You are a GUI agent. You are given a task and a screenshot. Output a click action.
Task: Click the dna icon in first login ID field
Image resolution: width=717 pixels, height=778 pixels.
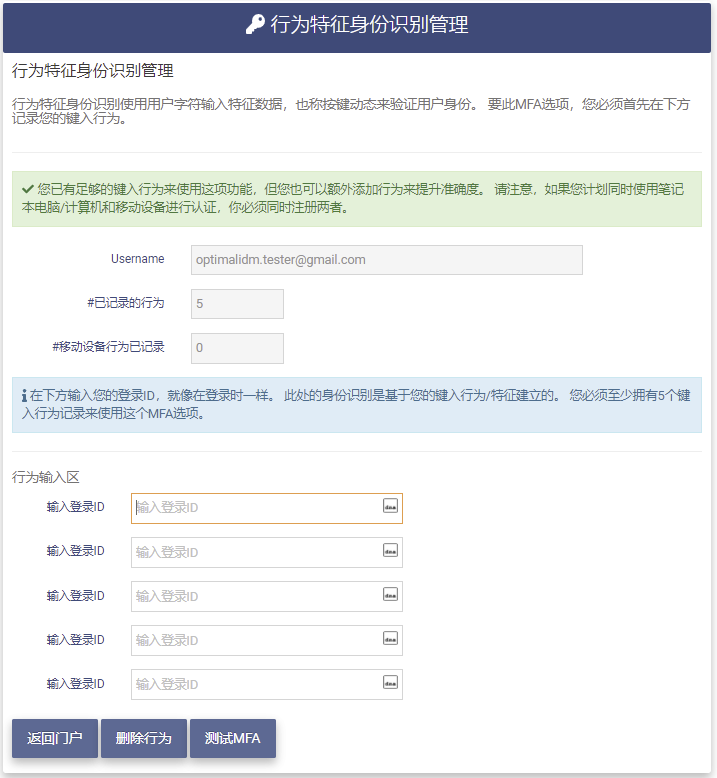click(x=391, y=506)
